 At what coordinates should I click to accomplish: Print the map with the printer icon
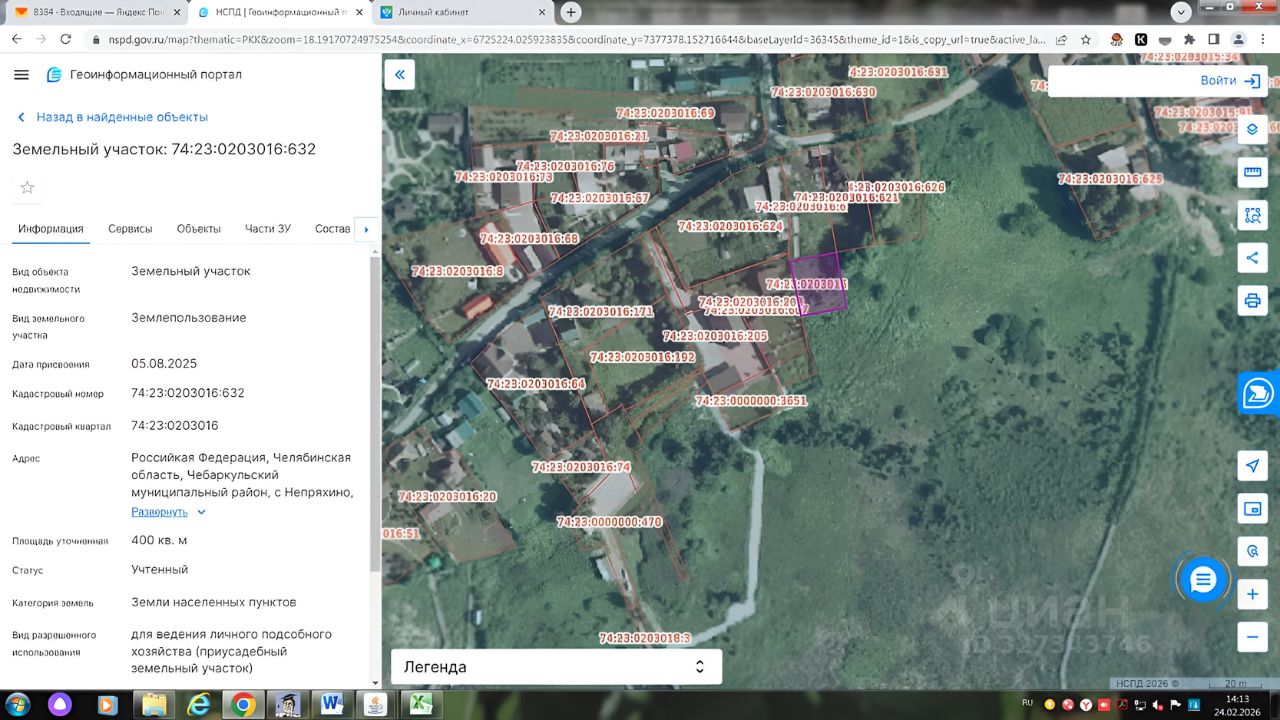point(1252,300)
